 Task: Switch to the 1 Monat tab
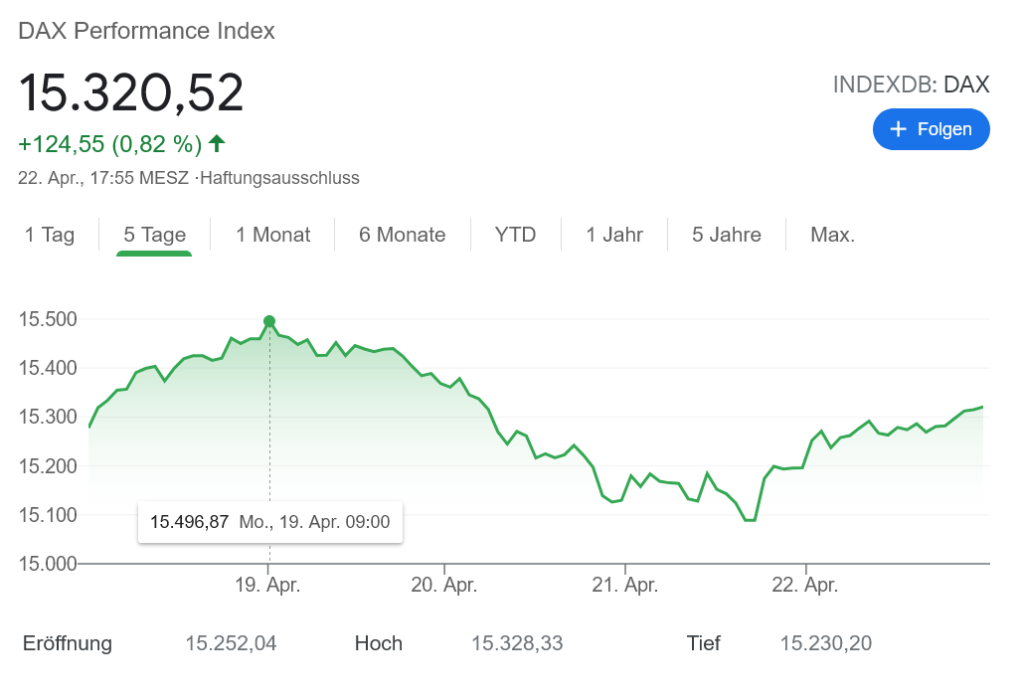[x=273, y=235]
